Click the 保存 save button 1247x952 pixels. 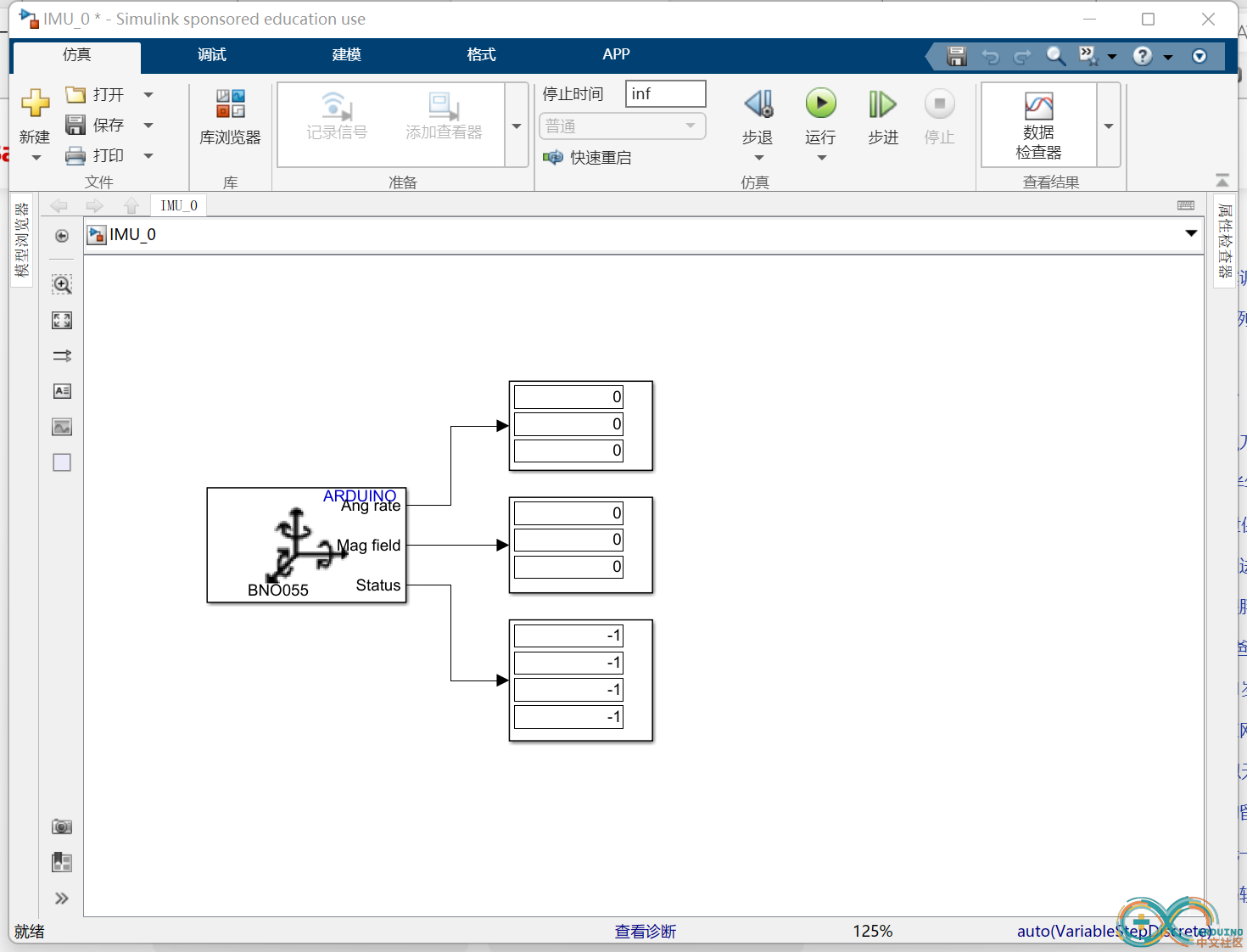click(x=95, y=125)
